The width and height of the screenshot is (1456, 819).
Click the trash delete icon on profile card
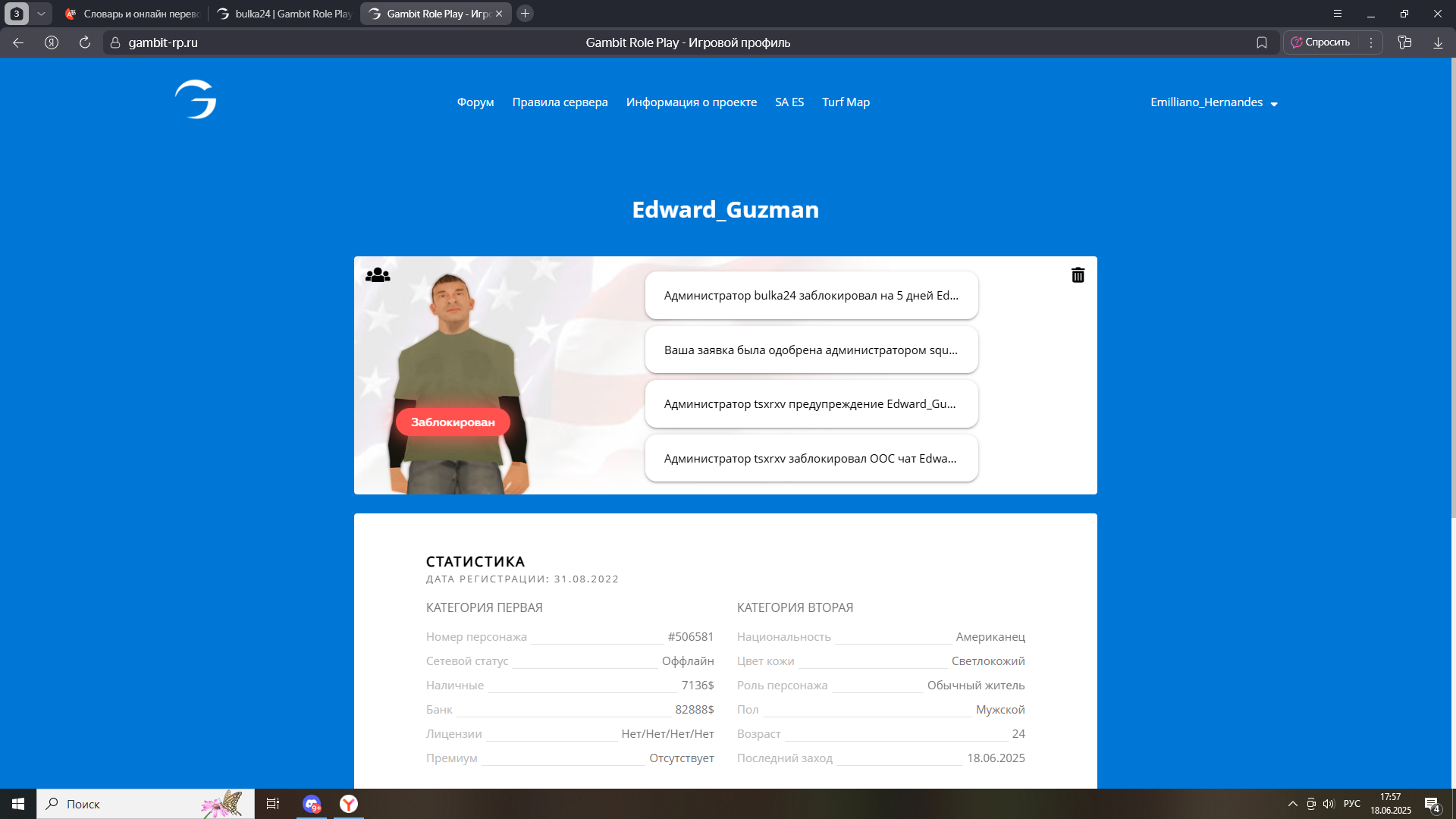tap(1078, 275)
